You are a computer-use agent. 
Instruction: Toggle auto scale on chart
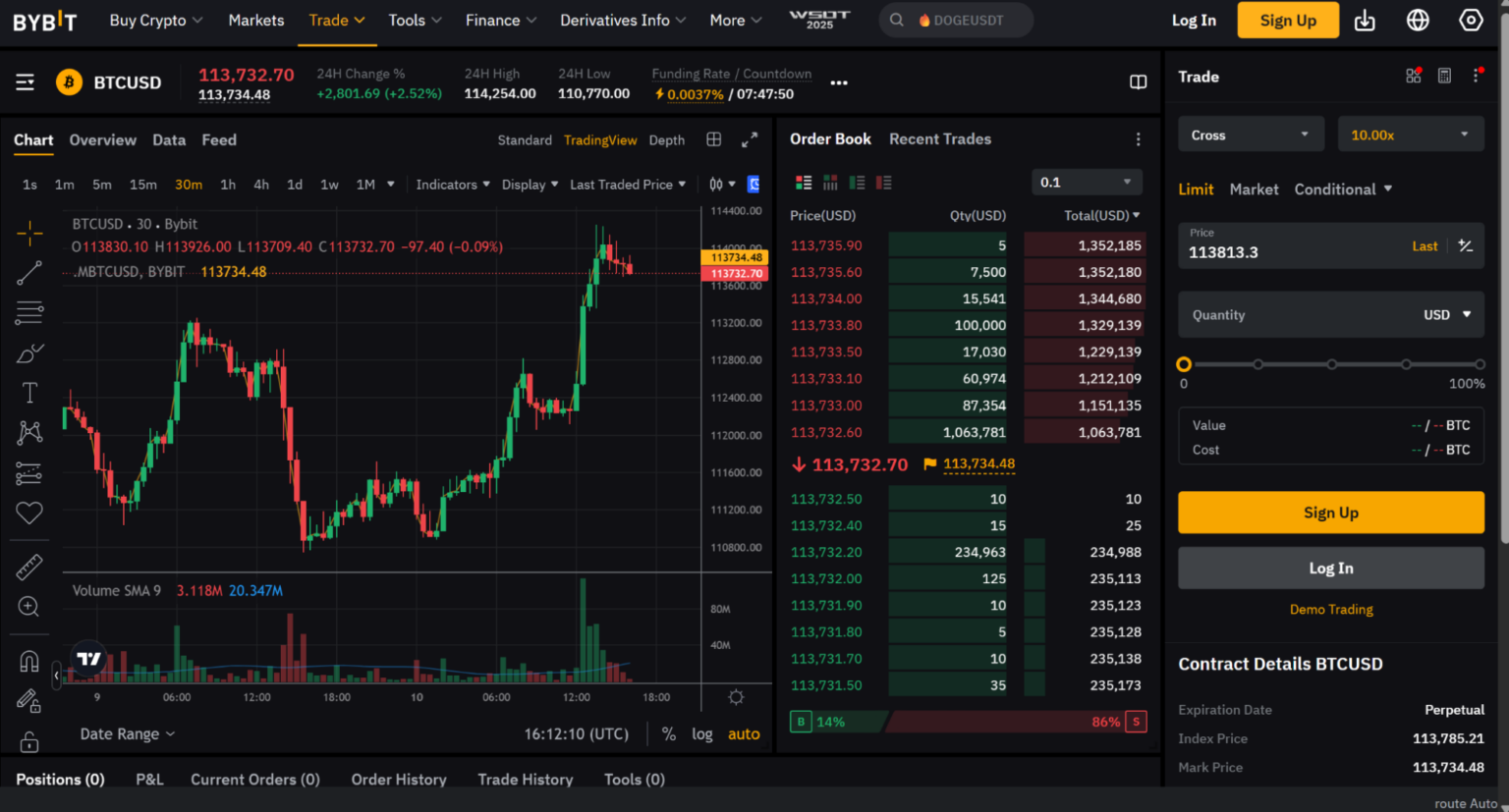pos(744,733)
